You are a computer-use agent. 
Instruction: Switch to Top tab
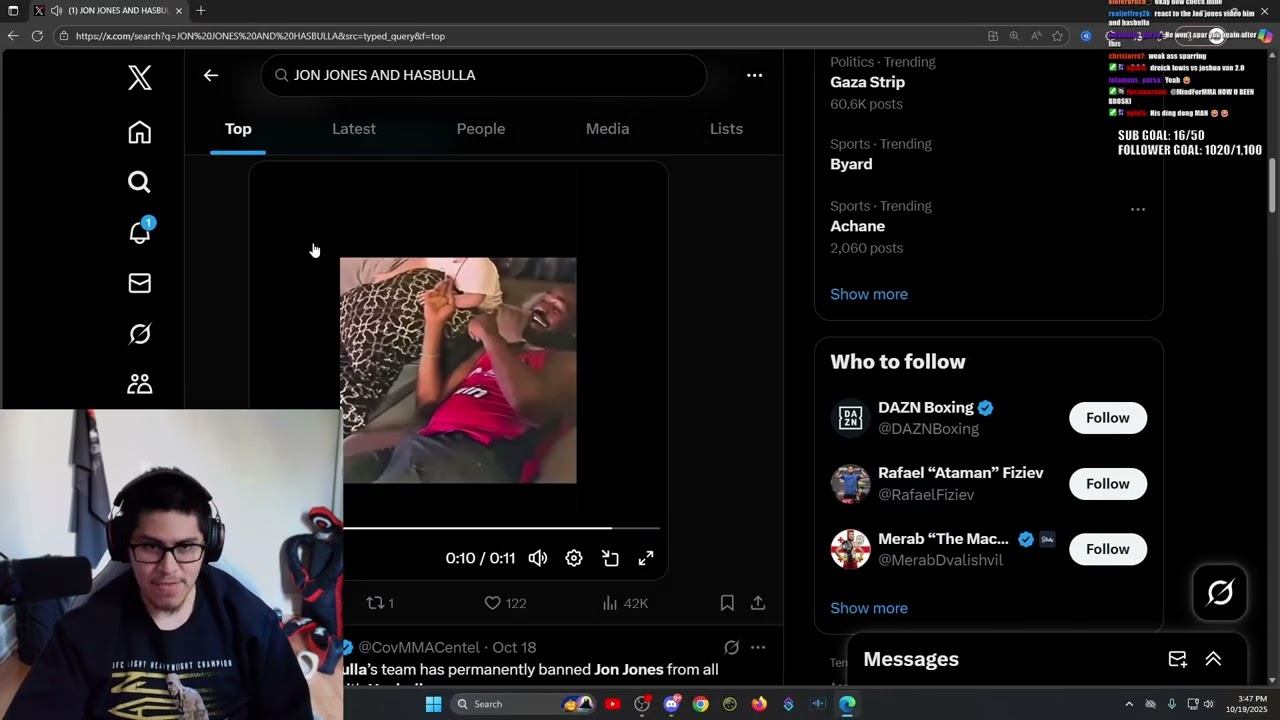pyautogui.click(x=238, y=129)
